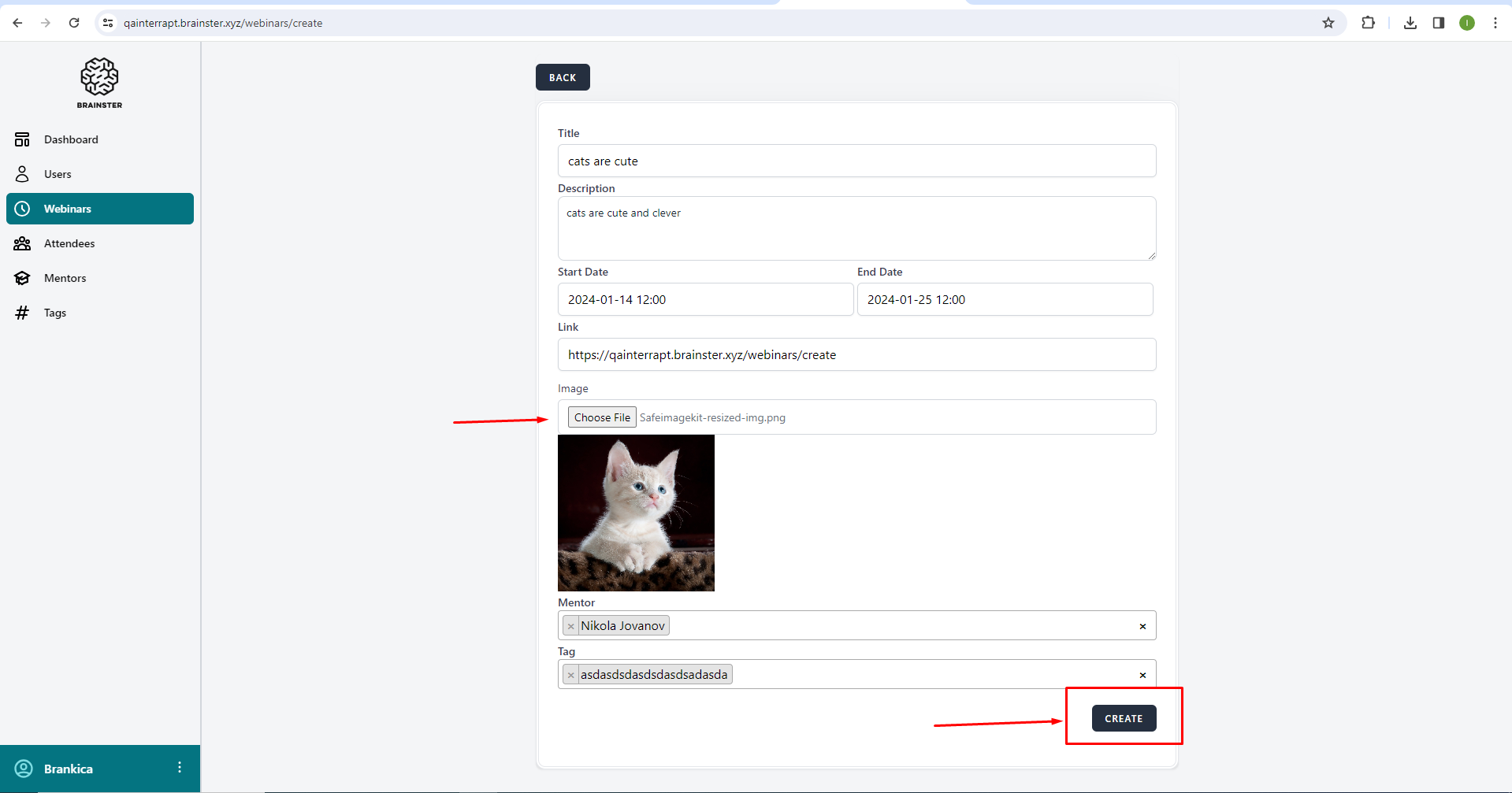This screenshot has width=1512, height=793.
Task: Remove the Nikola Jovanov mentor chip
Action: pyautogui.click(x=571, y=626)
